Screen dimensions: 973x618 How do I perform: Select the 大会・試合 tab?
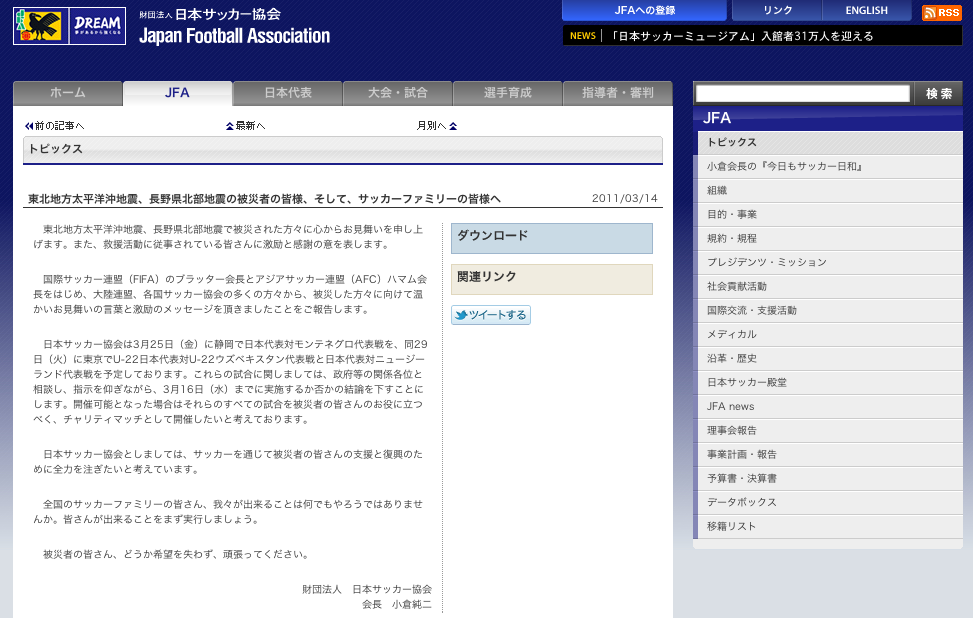[397, 93]
